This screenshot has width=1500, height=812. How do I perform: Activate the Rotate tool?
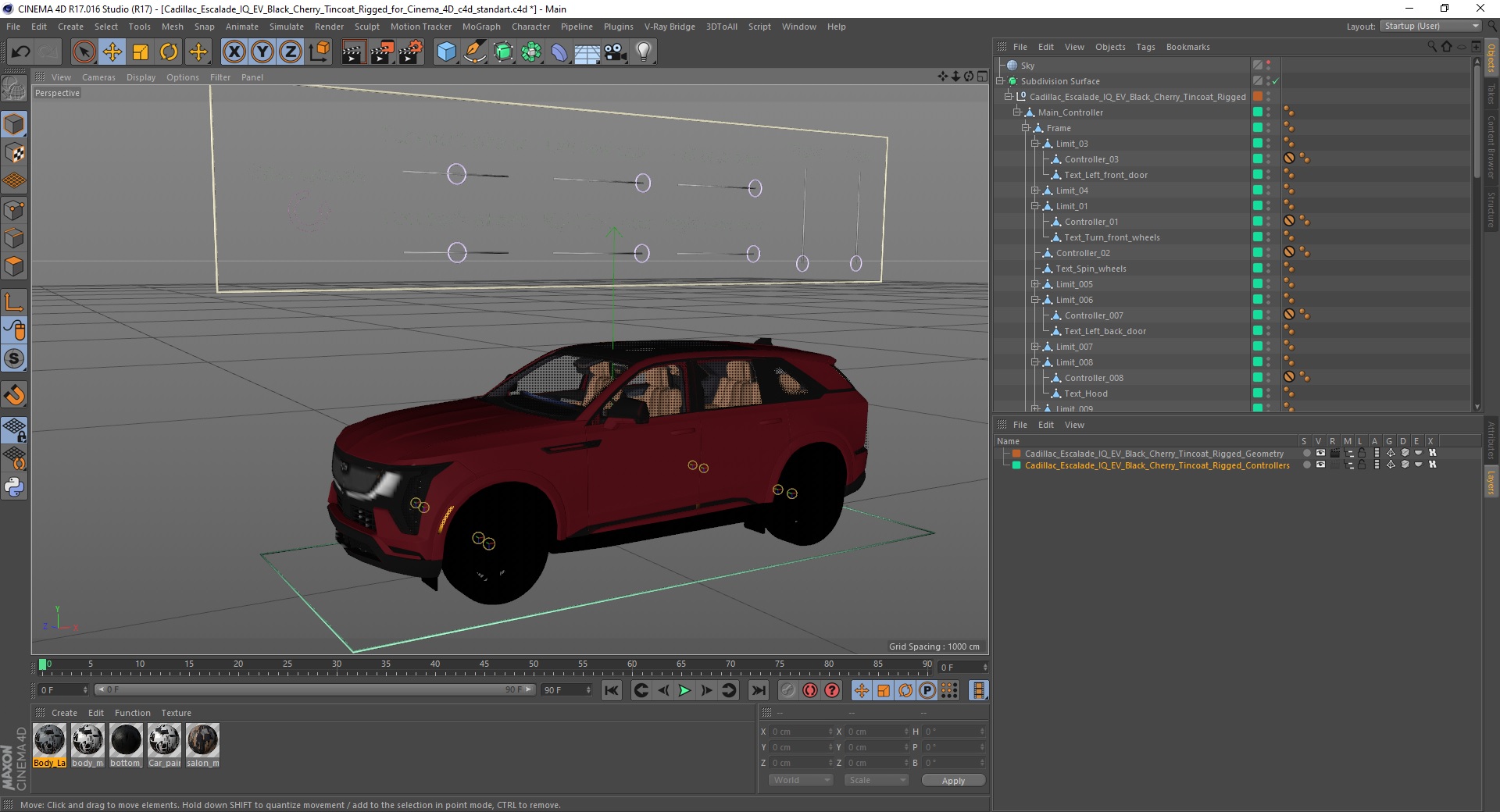point(169,52)
